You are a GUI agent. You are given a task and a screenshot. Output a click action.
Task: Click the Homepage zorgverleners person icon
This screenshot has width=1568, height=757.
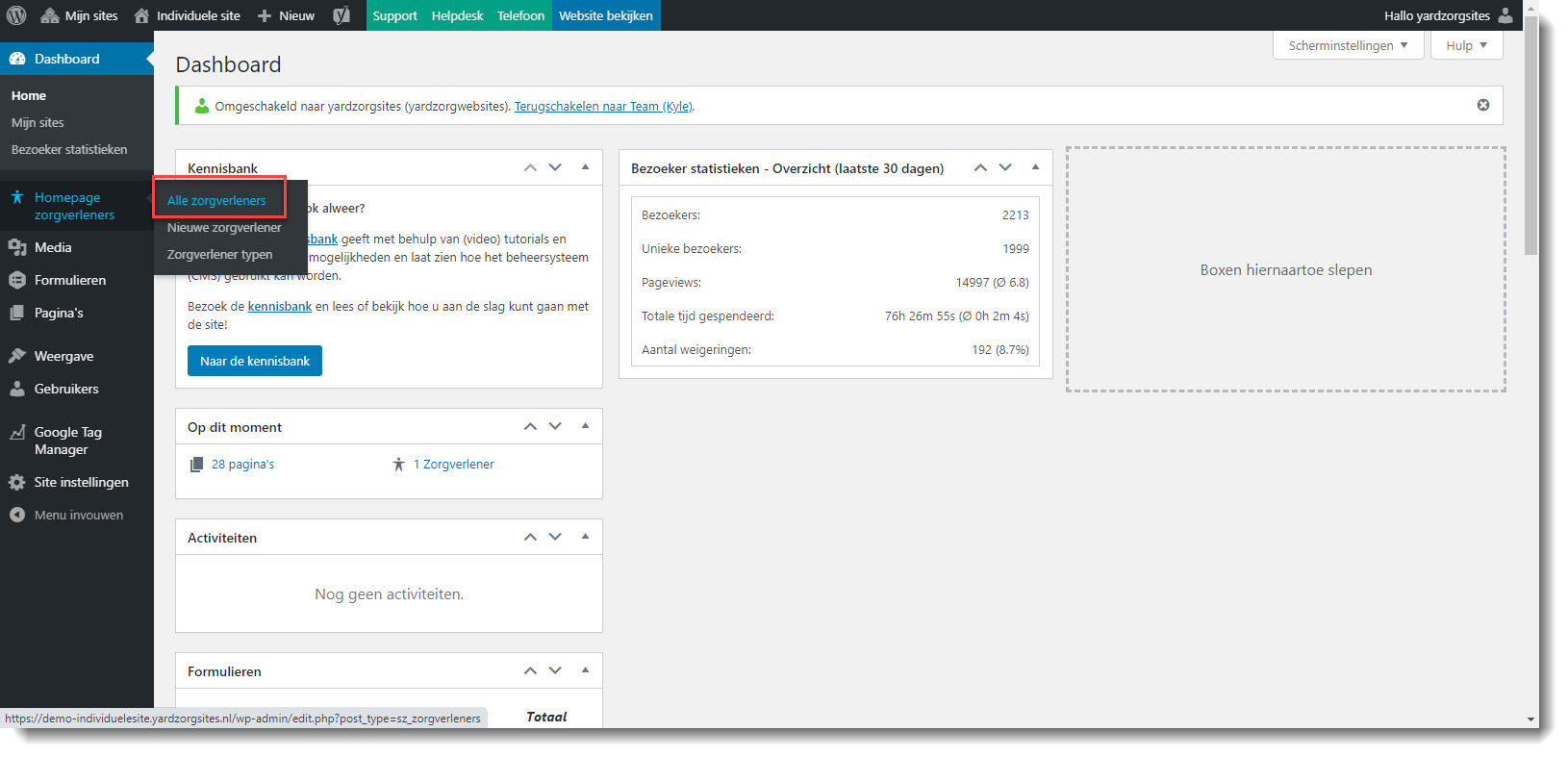tap(16, 197)
